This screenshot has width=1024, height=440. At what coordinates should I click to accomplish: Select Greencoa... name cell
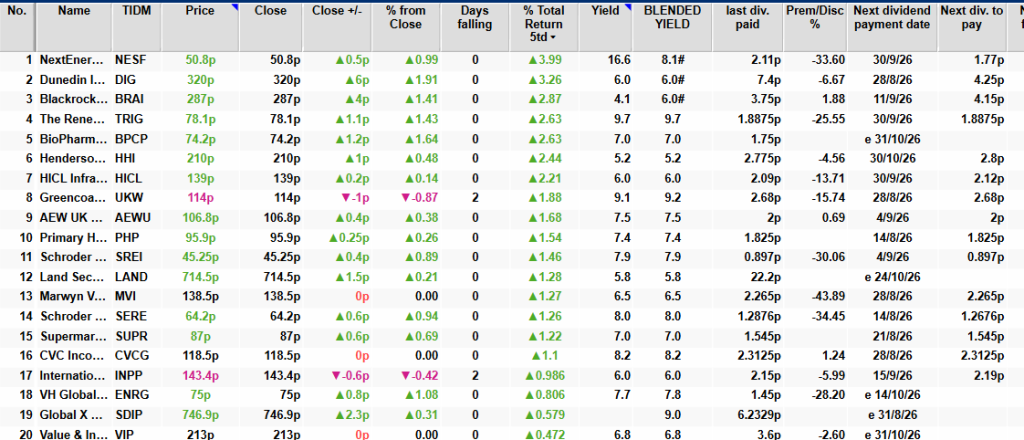click(72, 198)
